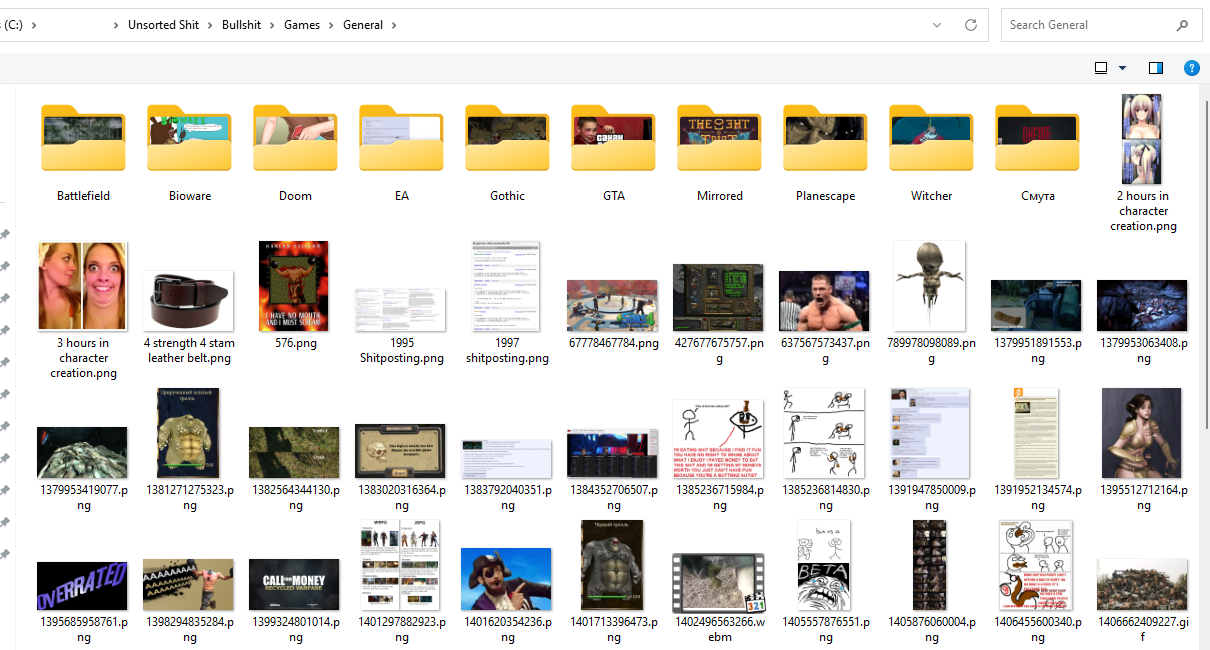Open the blue Help question mark icon
The image size is (1210, 650).
(x=1191, y=68)
